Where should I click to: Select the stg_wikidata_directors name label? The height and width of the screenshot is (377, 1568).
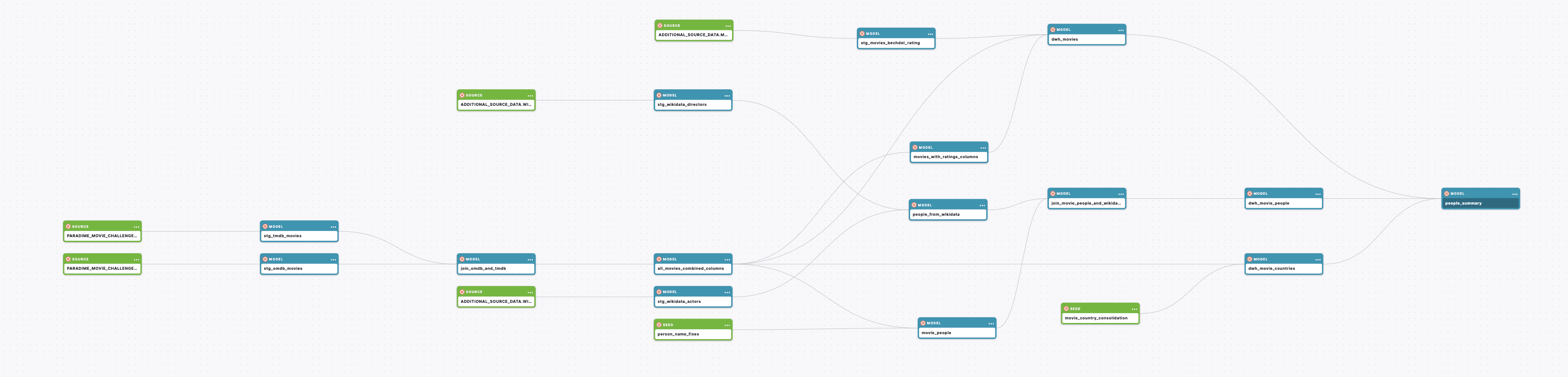click(682, 105)
